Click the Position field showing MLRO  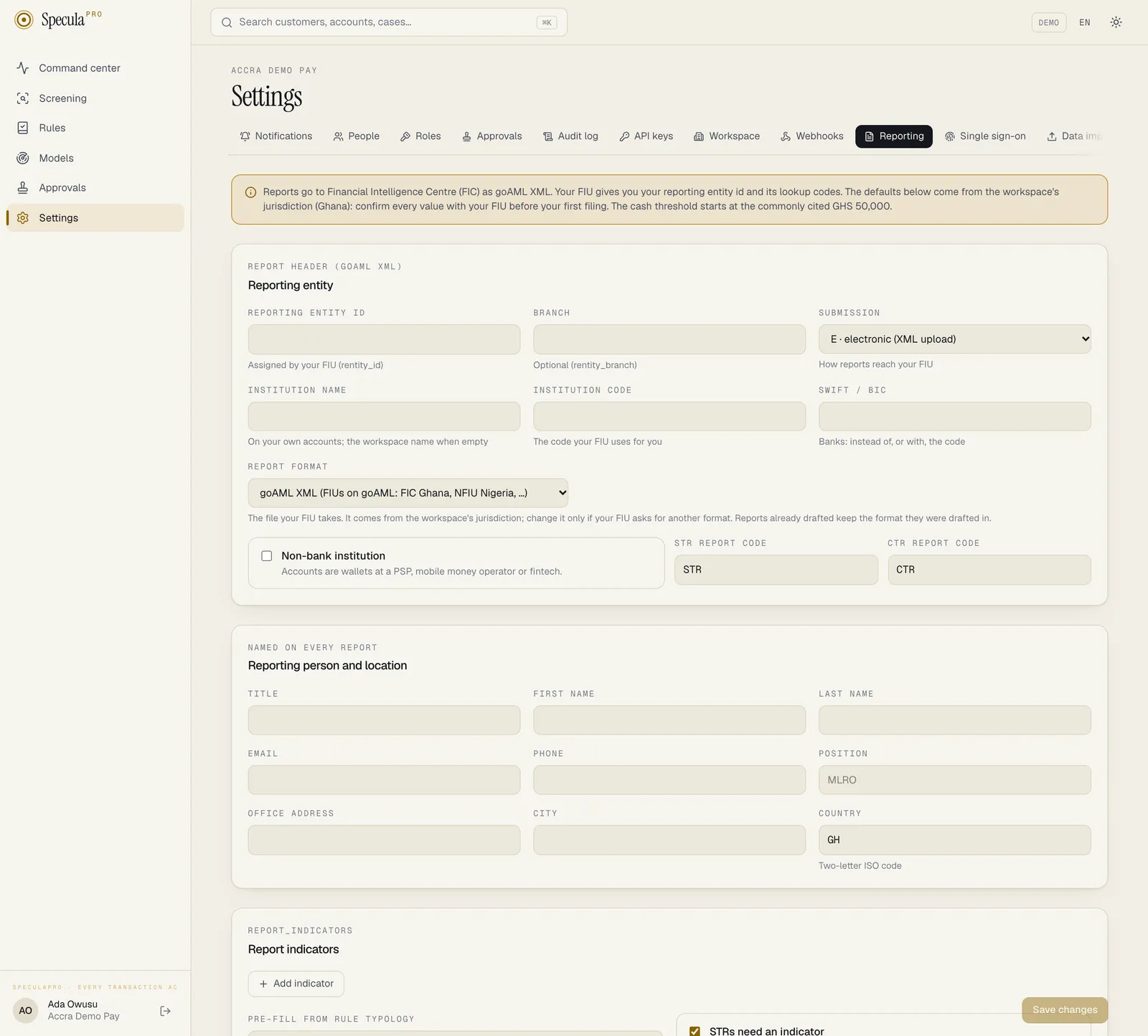click(x=955, y=780)
